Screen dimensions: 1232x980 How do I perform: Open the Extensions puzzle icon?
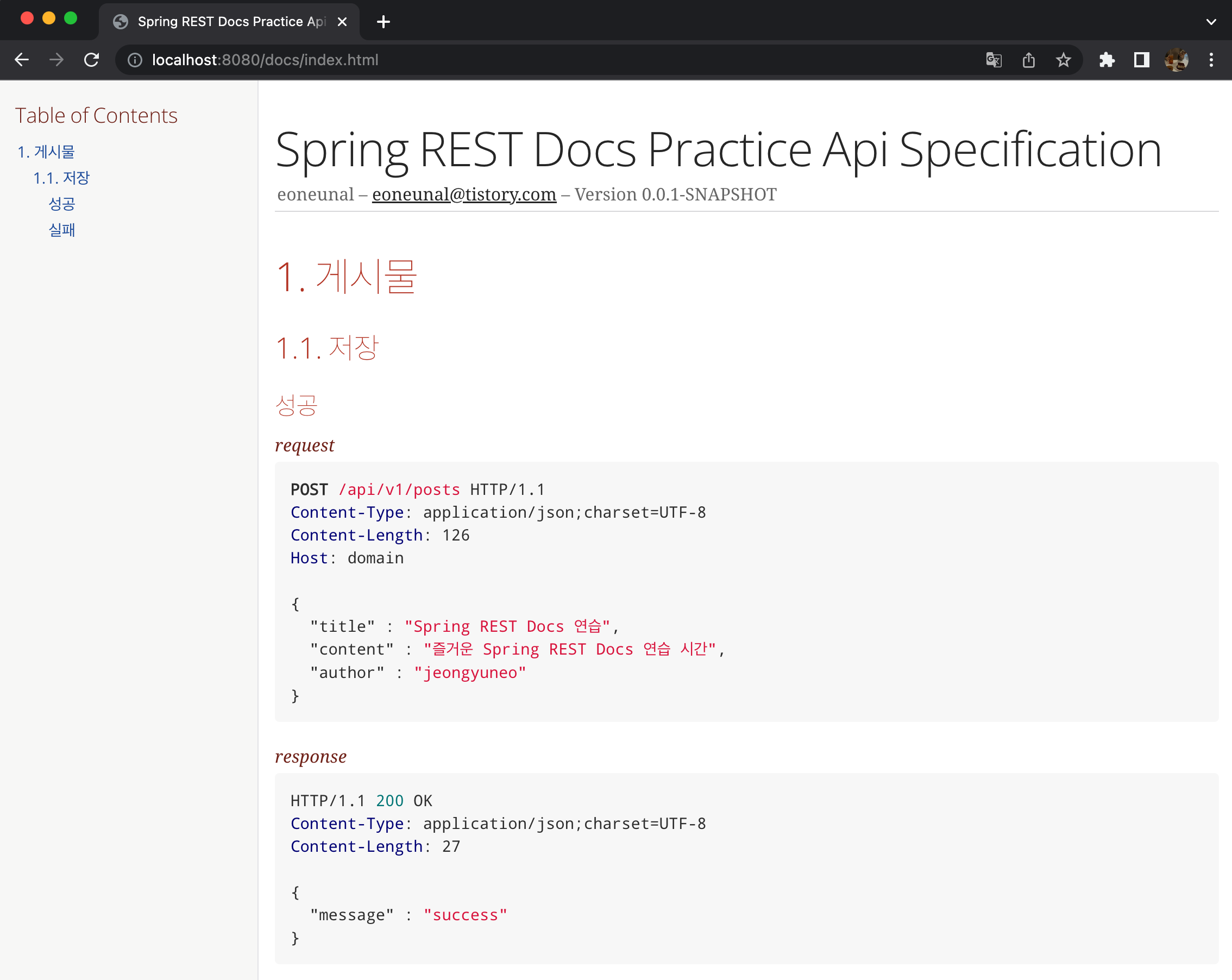point(1107,60)
